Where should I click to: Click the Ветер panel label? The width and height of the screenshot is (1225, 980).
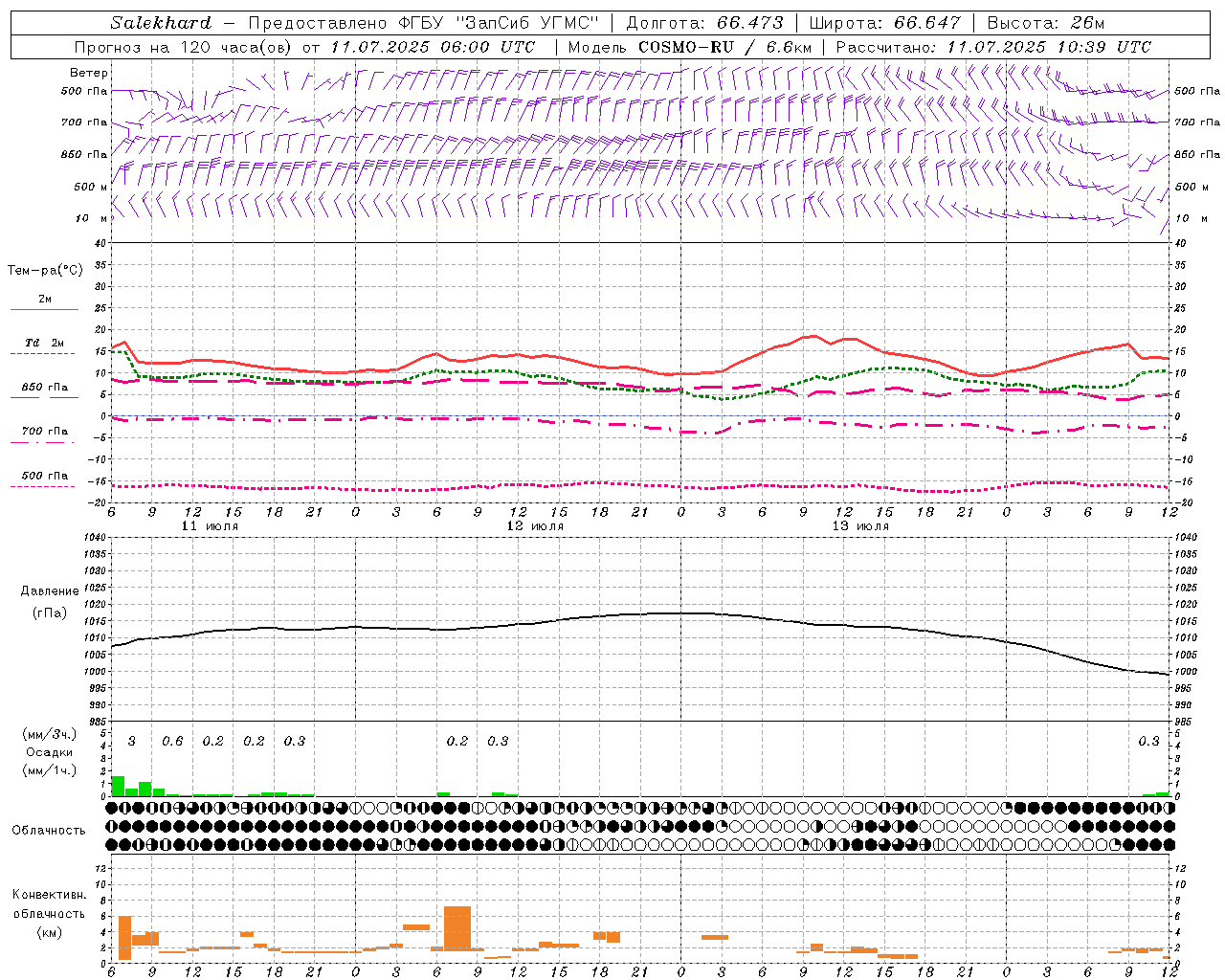pos(89,73)
